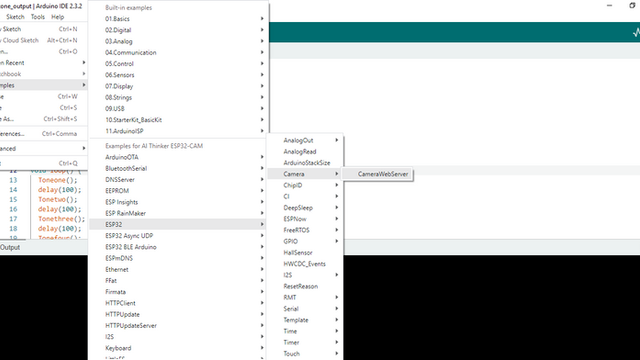
Task: Open the EEPROM examples
Action: 178,191
